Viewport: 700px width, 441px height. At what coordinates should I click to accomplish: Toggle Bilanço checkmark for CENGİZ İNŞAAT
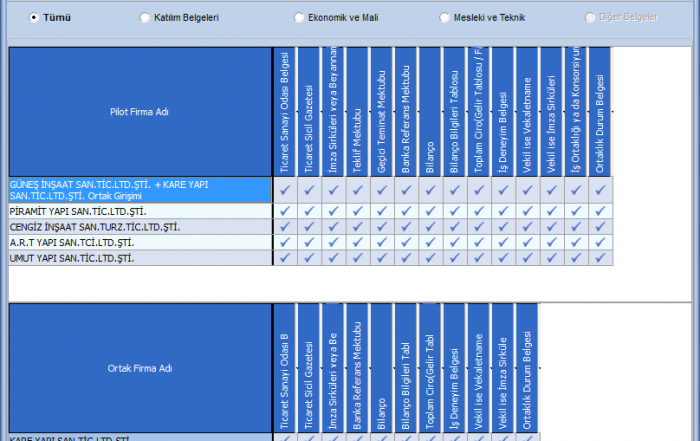[431, 226]
